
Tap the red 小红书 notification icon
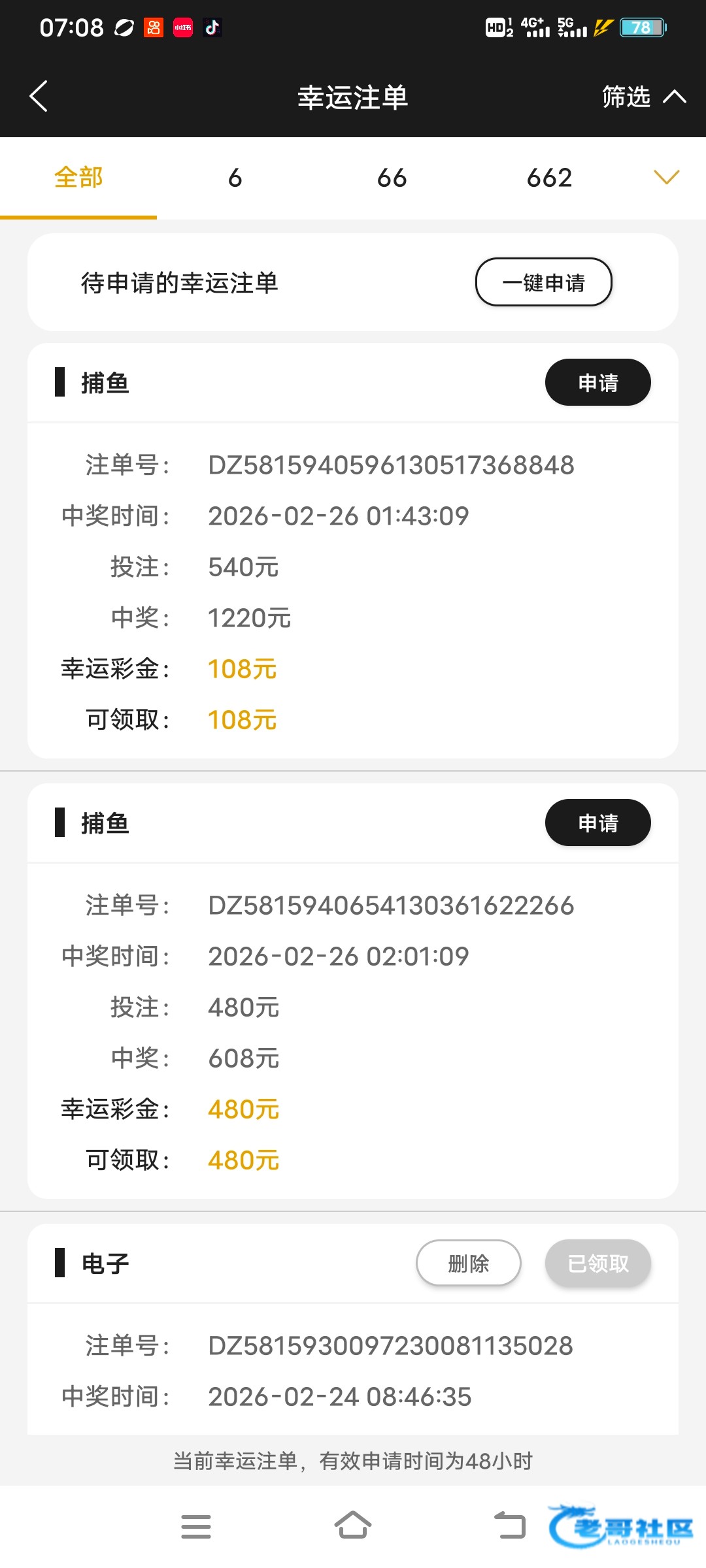(183, 27)
